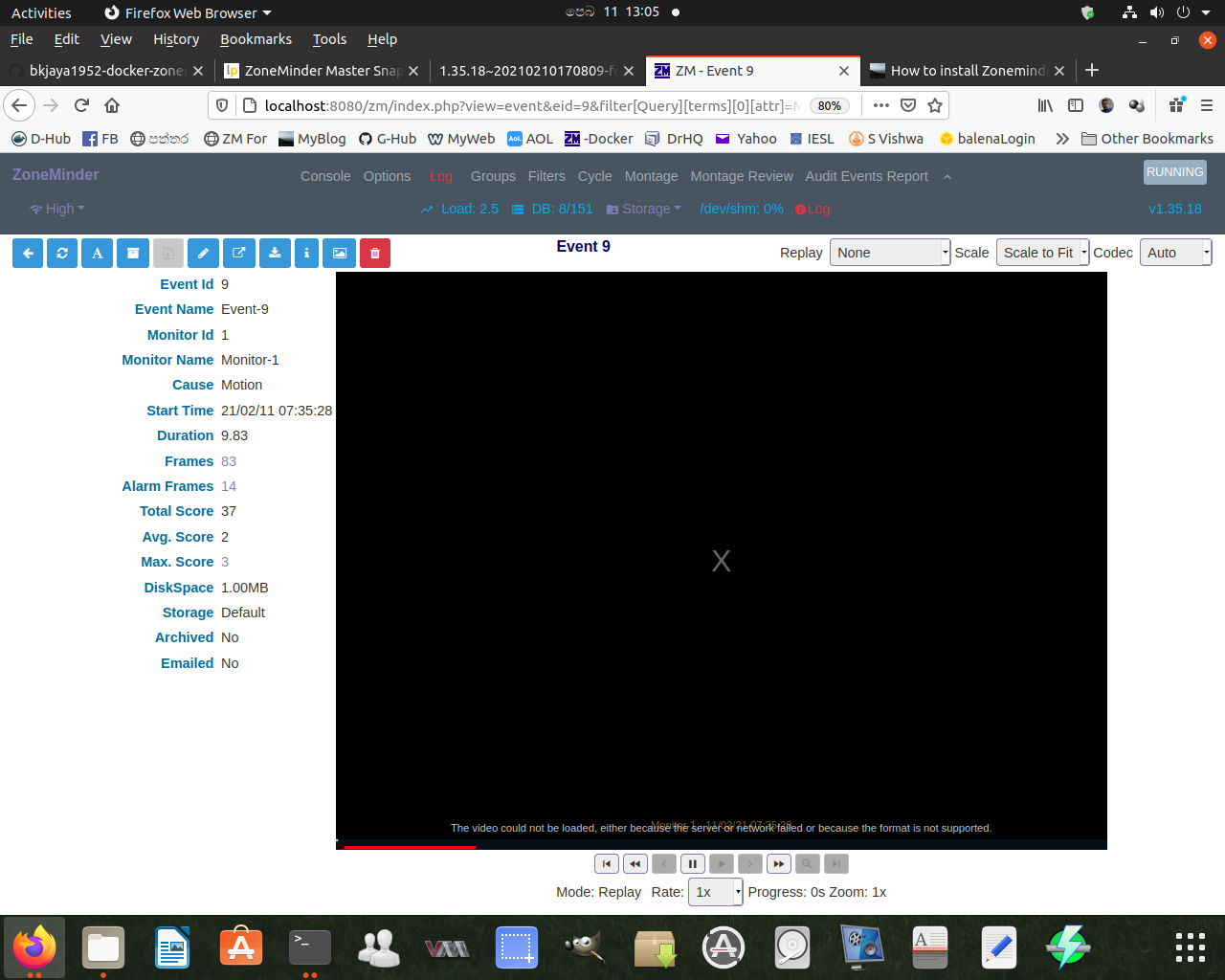Open the Scale to Fit dropdown
1225x980 pixels.
[x=1042, y=253]
